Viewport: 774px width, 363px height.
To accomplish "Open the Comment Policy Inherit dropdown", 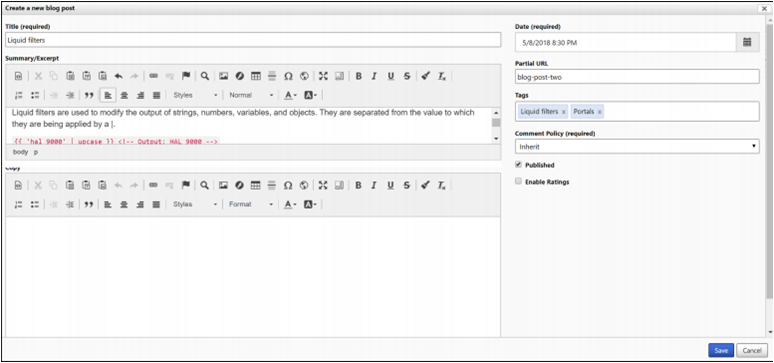I will coord(637,146).
